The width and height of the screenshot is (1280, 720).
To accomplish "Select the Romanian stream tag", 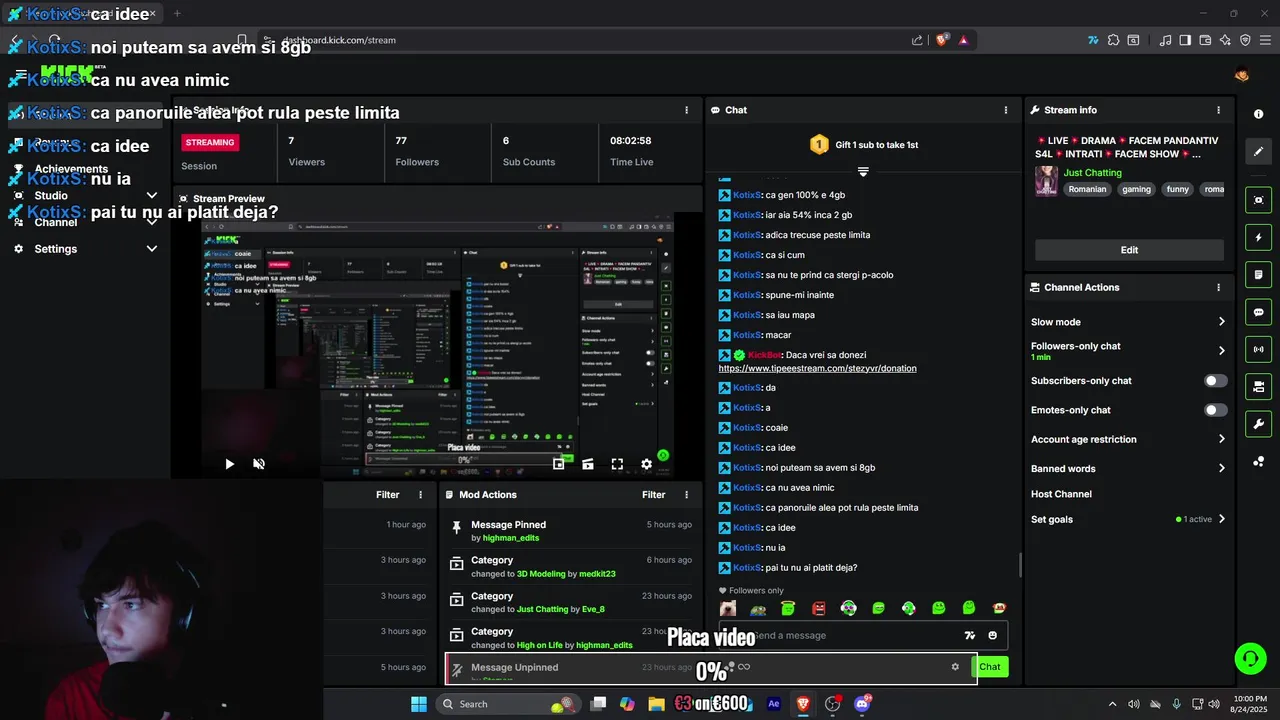I will point(1087,189).
